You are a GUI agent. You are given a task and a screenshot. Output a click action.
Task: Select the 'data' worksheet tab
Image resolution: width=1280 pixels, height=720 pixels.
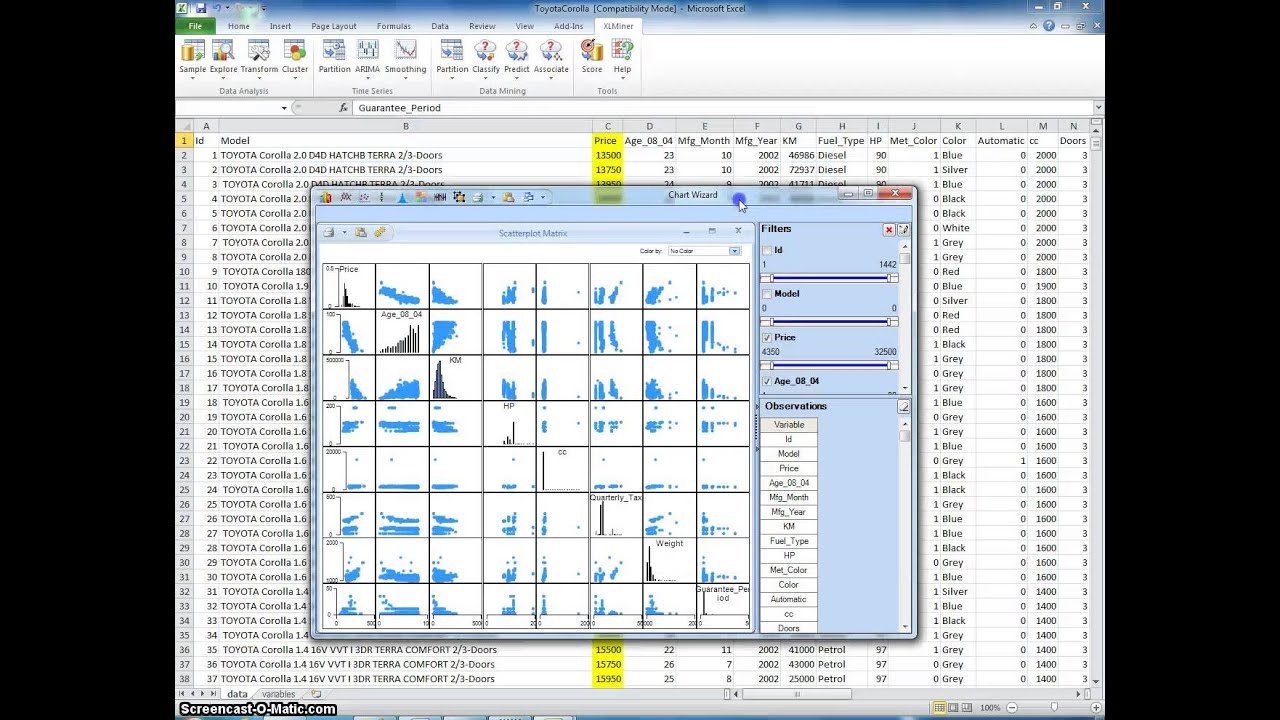point(237,694)
